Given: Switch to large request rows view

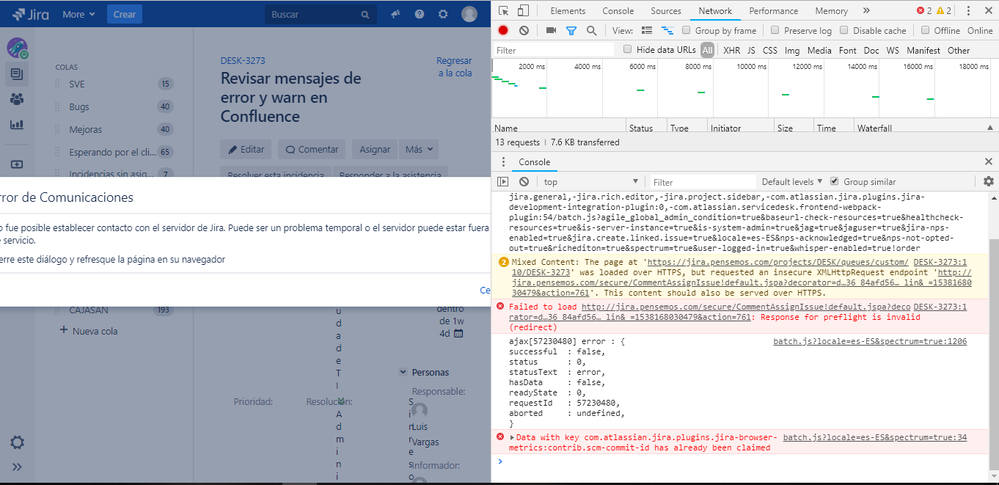Looking at the screenshot, I should click(x=647, y=30).
